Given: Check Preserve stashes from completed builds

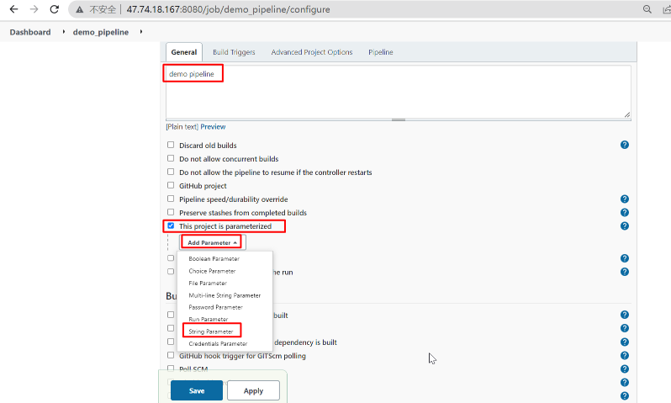Looking at the screenshot, I should click(171, 212).
